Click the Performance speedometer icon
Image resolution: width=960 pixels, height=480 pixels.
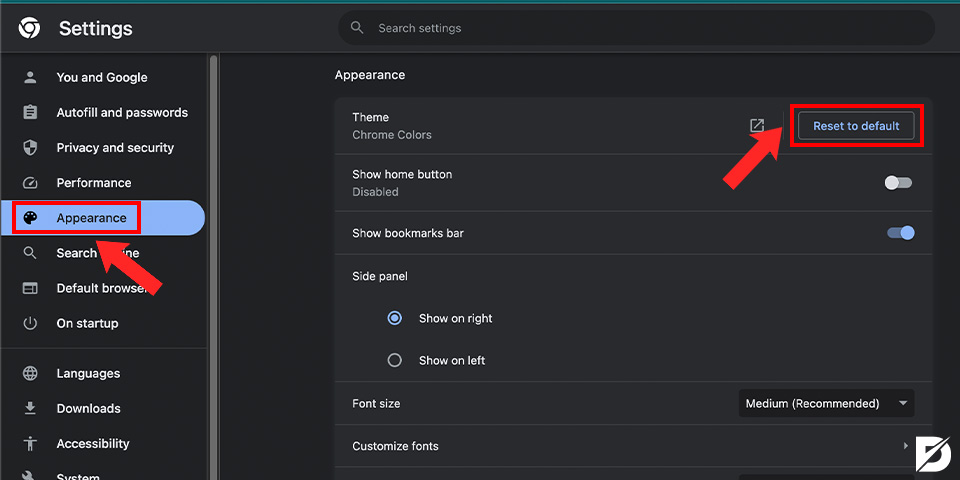pyautogui.click(x=30, y=182)
